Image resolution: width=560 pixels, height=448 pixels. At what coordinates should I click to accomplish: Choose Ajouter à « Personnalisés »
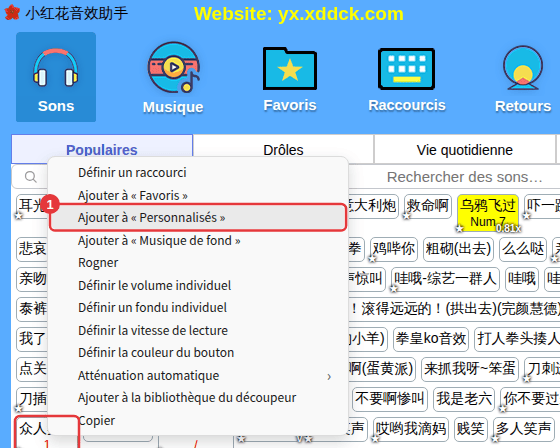point(198,218)
